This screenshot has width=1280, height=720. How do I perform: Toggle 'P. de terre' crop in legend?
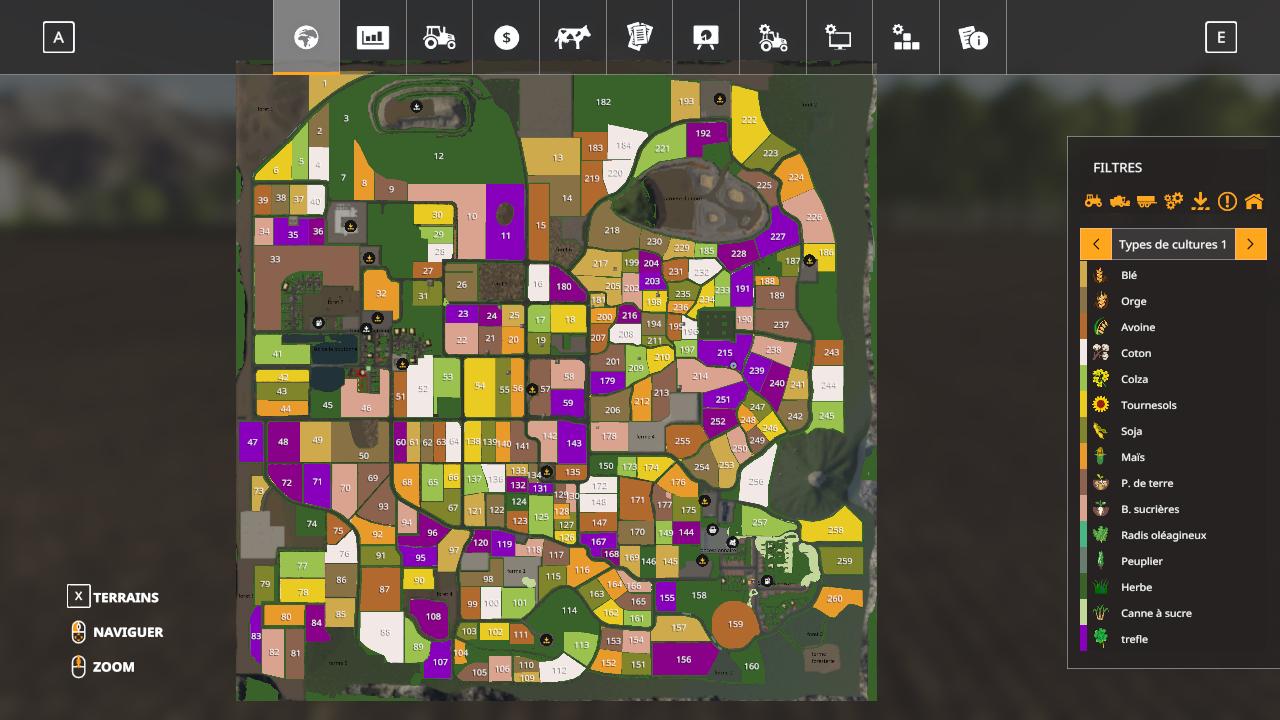click(x=1173, y=483)
